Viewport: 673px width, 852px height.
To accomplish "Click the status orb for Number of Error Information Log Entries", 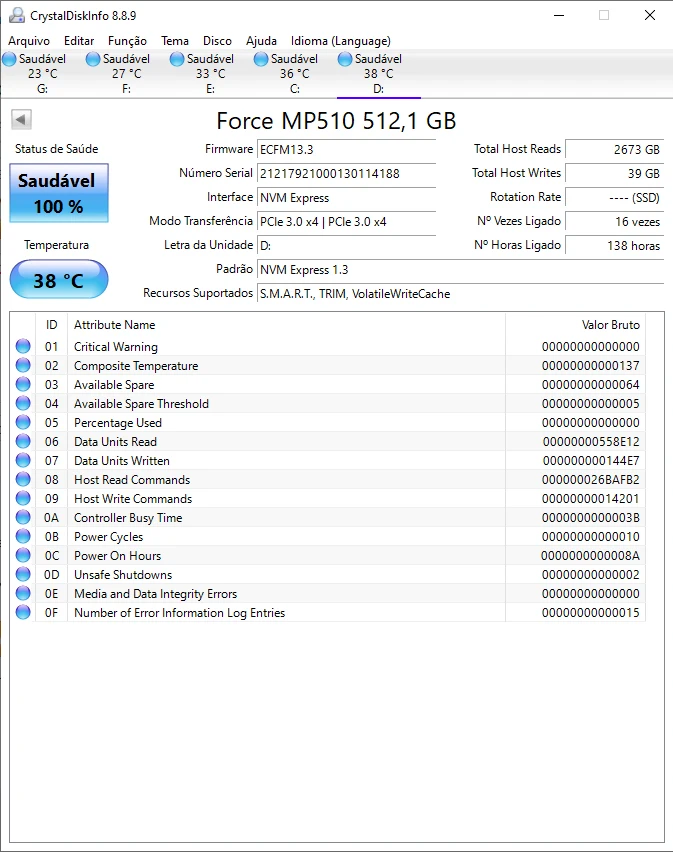I will coord(23,612).
